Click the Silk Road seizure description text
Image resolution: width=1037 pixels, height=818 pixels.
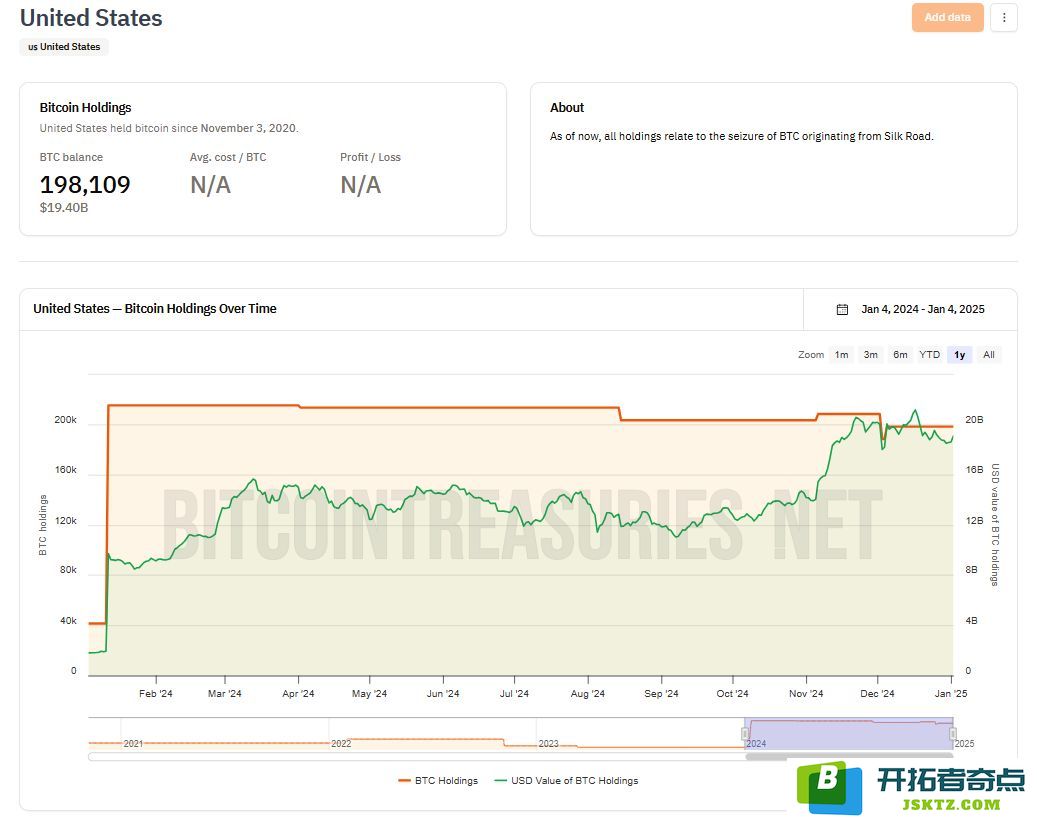click(x=741, y=136)
